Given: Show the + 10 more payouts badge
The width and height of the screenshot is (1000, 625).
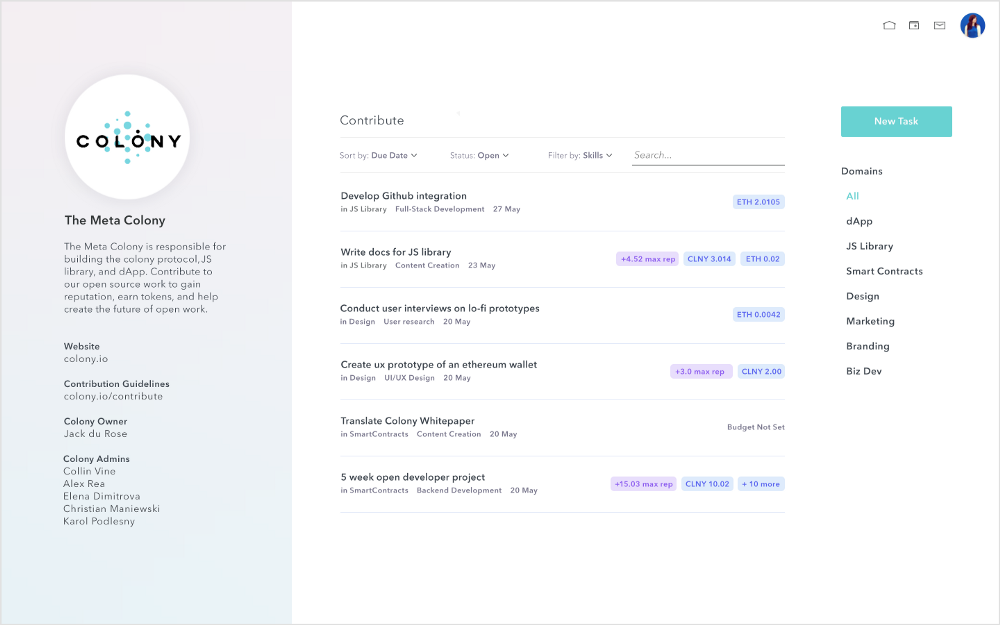Looking at the screenshot, I should coord(761,484).
